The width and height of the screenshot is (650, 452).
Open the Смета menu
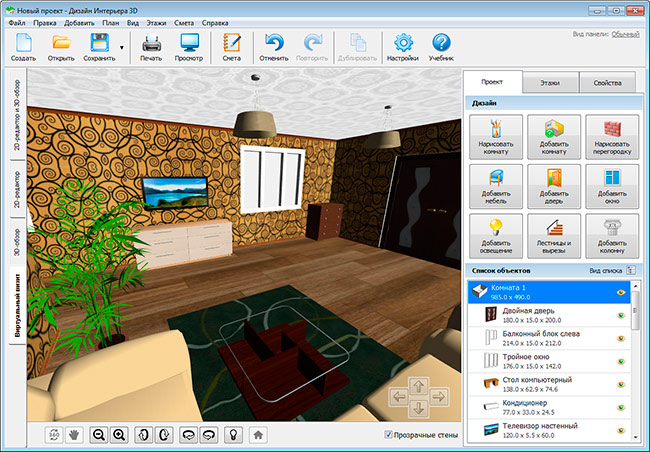pyautogui.click(x=184, y=23)
